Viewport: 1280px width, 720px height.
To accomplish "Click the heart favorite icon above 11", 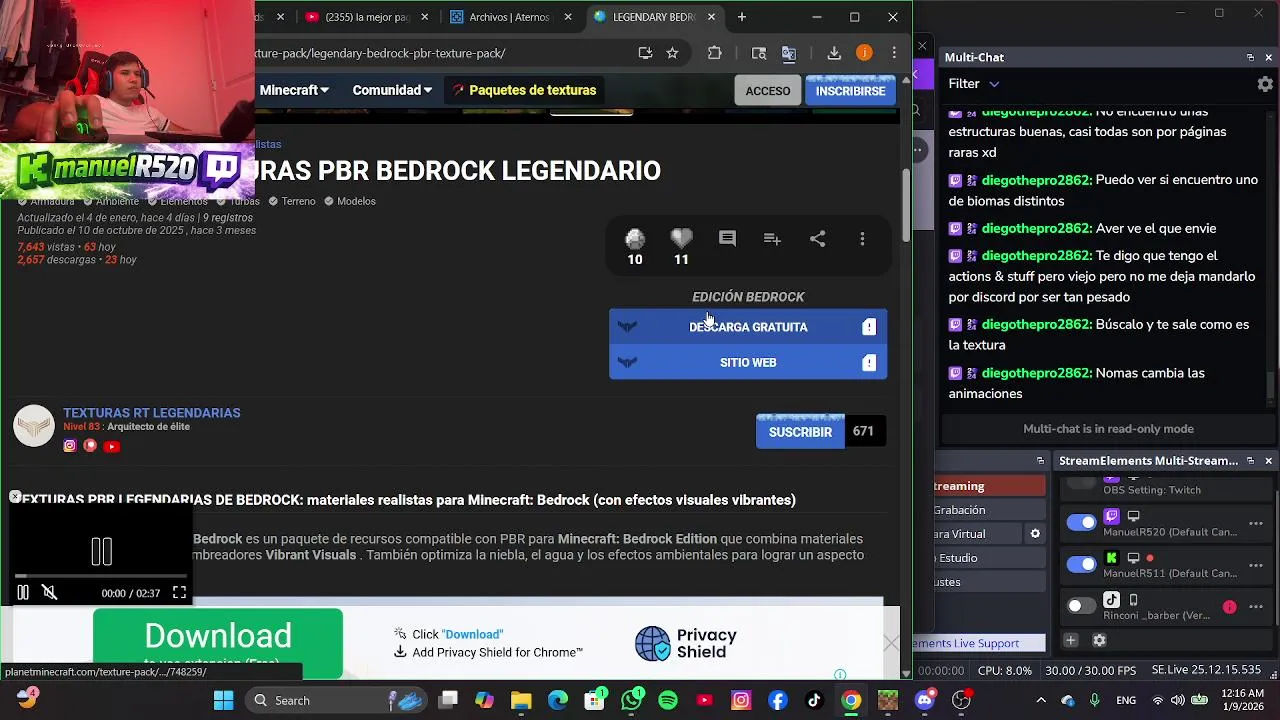I will 681,239.
